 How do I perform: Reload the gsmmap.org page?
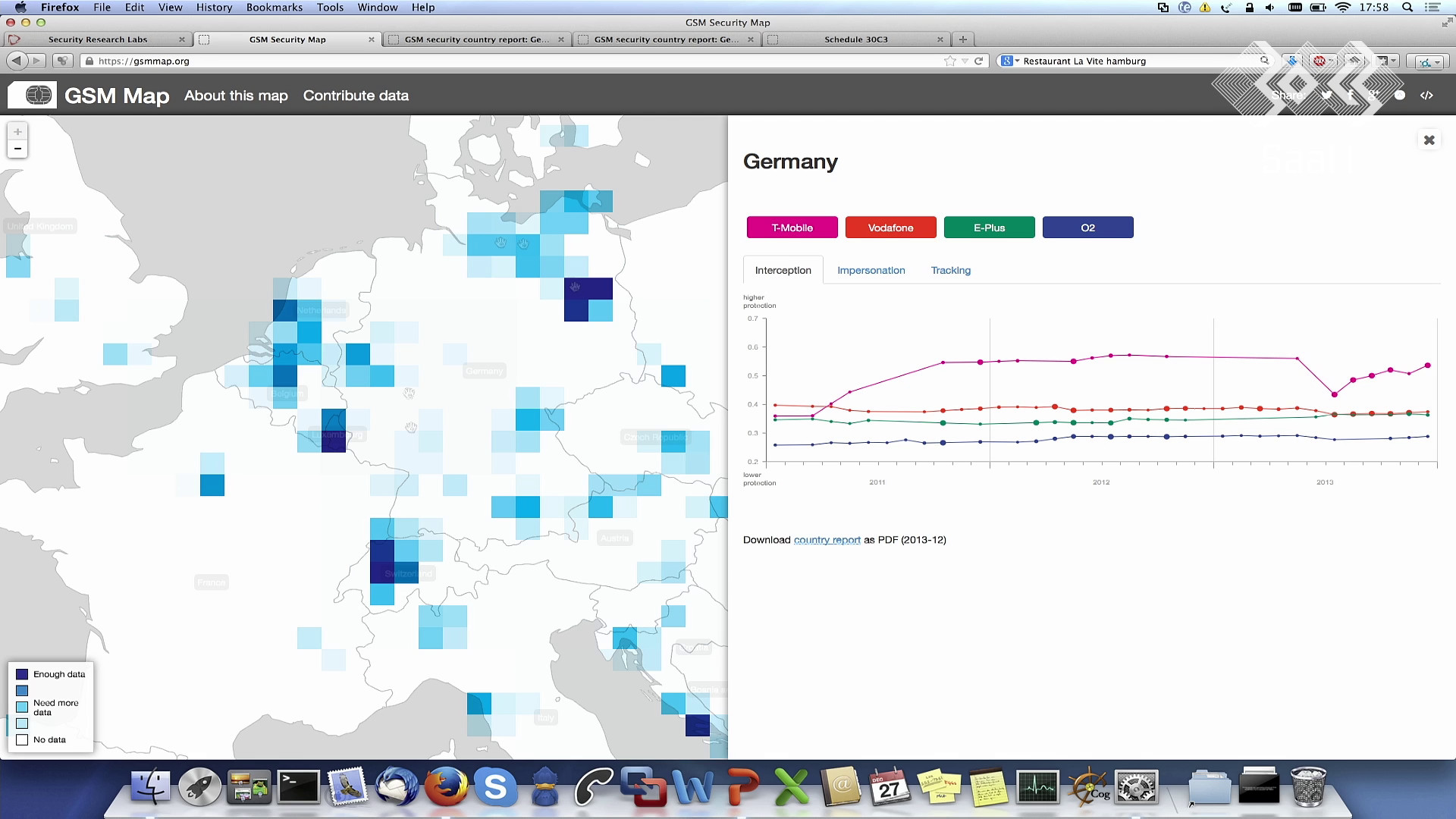pyautogui.click(x=978, y=61)
